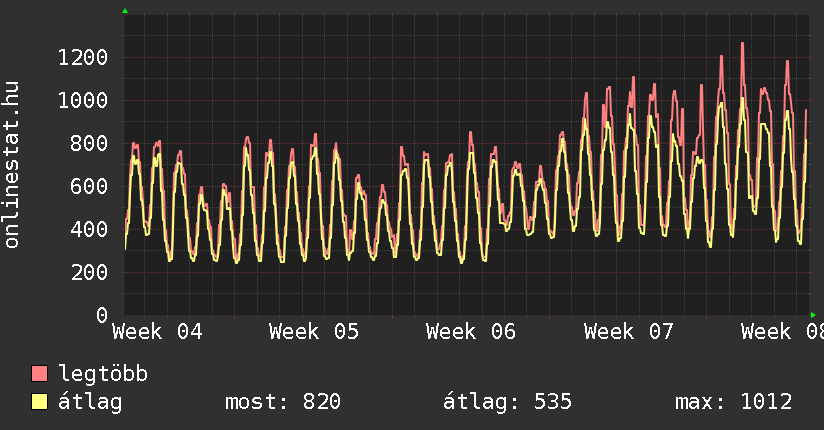Click the 0 value at the axis origin
The width and height of the screenshot is (824, 430).
(101, 315)
